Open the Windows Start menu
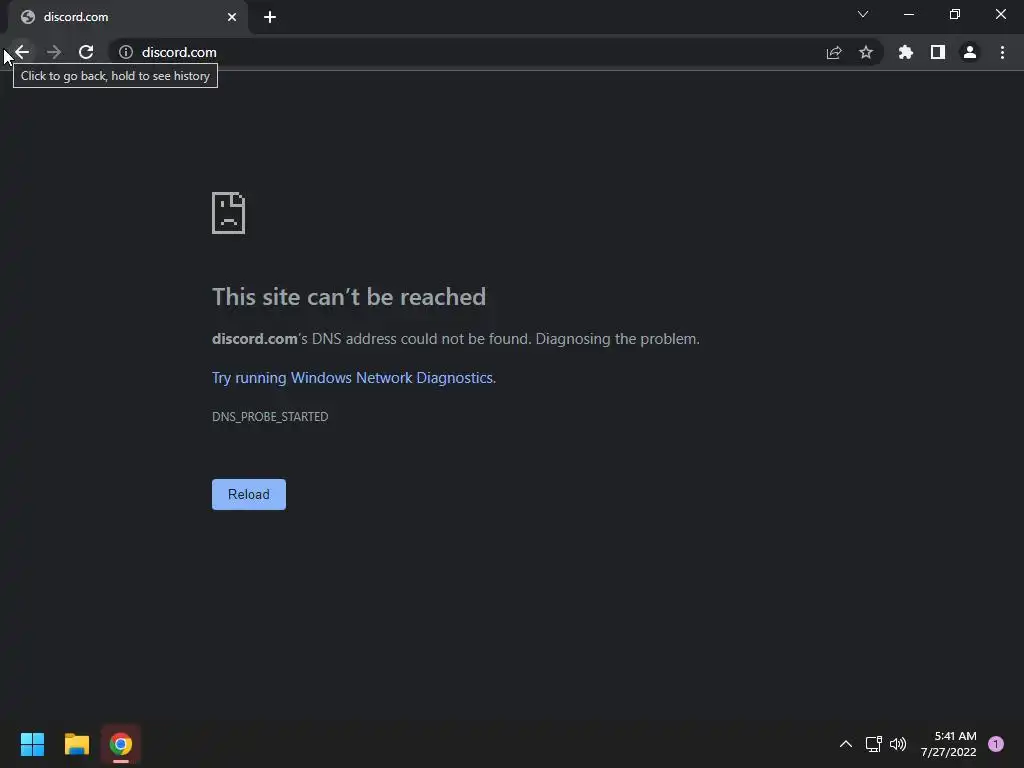1024x768 pixels. 32,744
